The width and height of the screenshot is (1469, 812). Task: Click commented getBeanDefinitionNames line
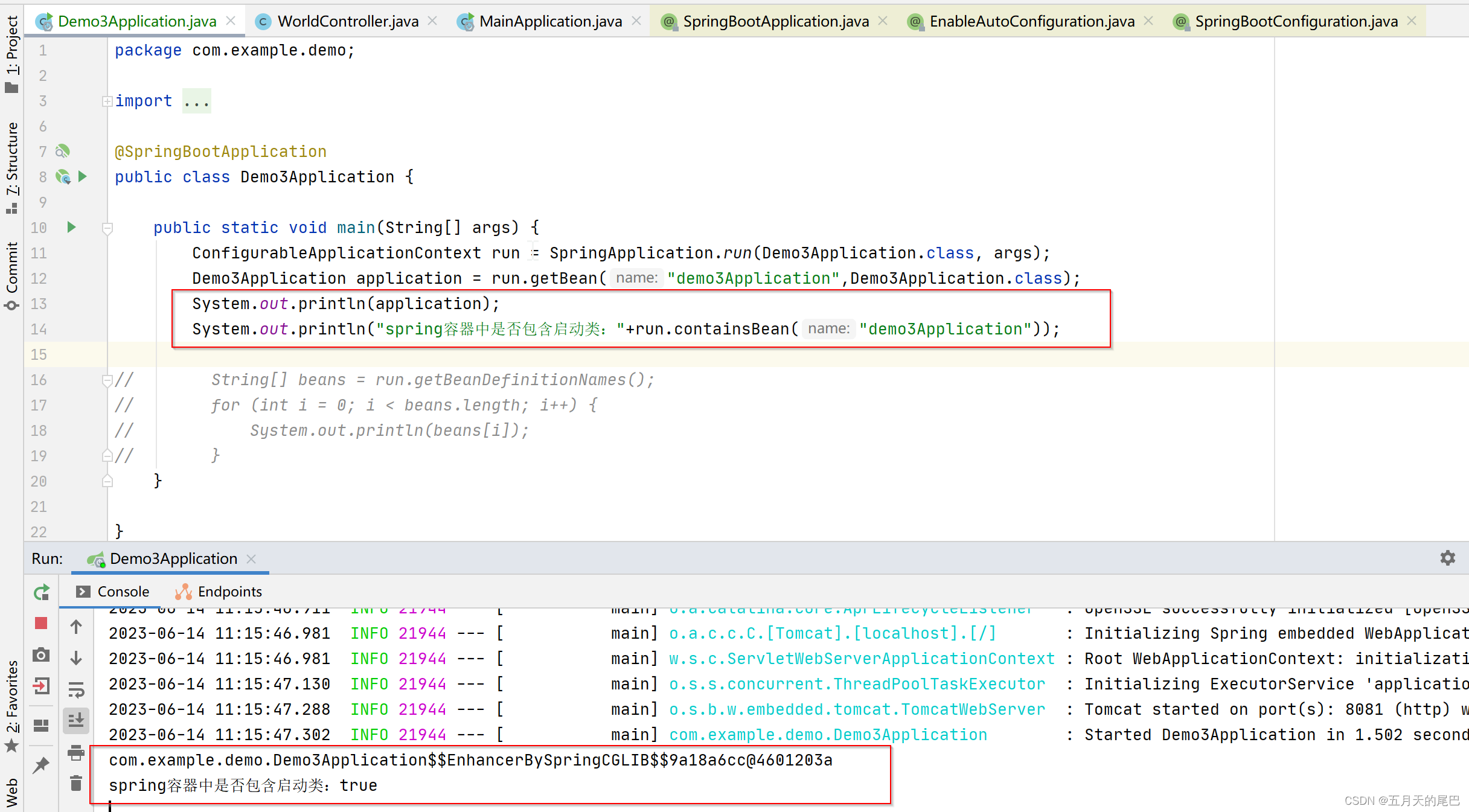click(x=433, y=380)
